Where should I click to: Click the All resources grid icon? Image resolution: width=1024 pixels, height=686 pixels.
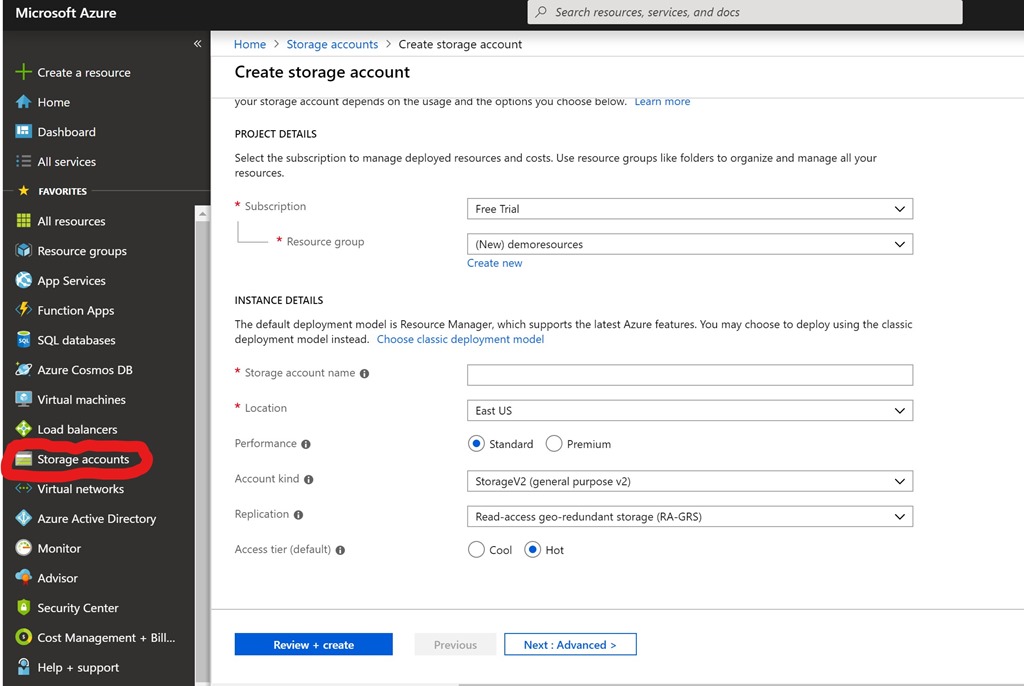point(24,221)
